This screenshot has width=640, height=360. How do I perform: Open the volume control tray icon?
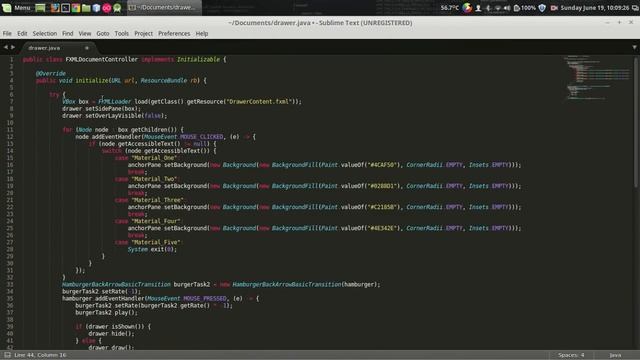[507, 8]
